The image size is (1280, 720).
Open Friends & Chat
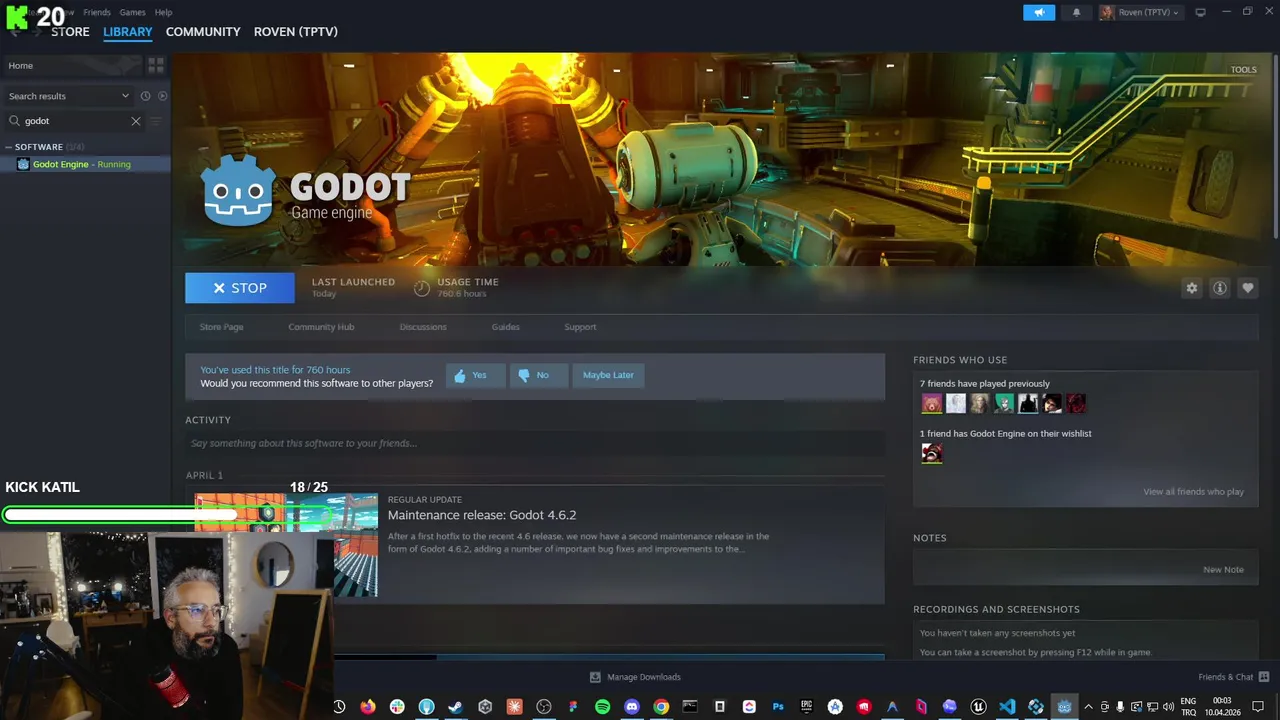pos(1233,677)
